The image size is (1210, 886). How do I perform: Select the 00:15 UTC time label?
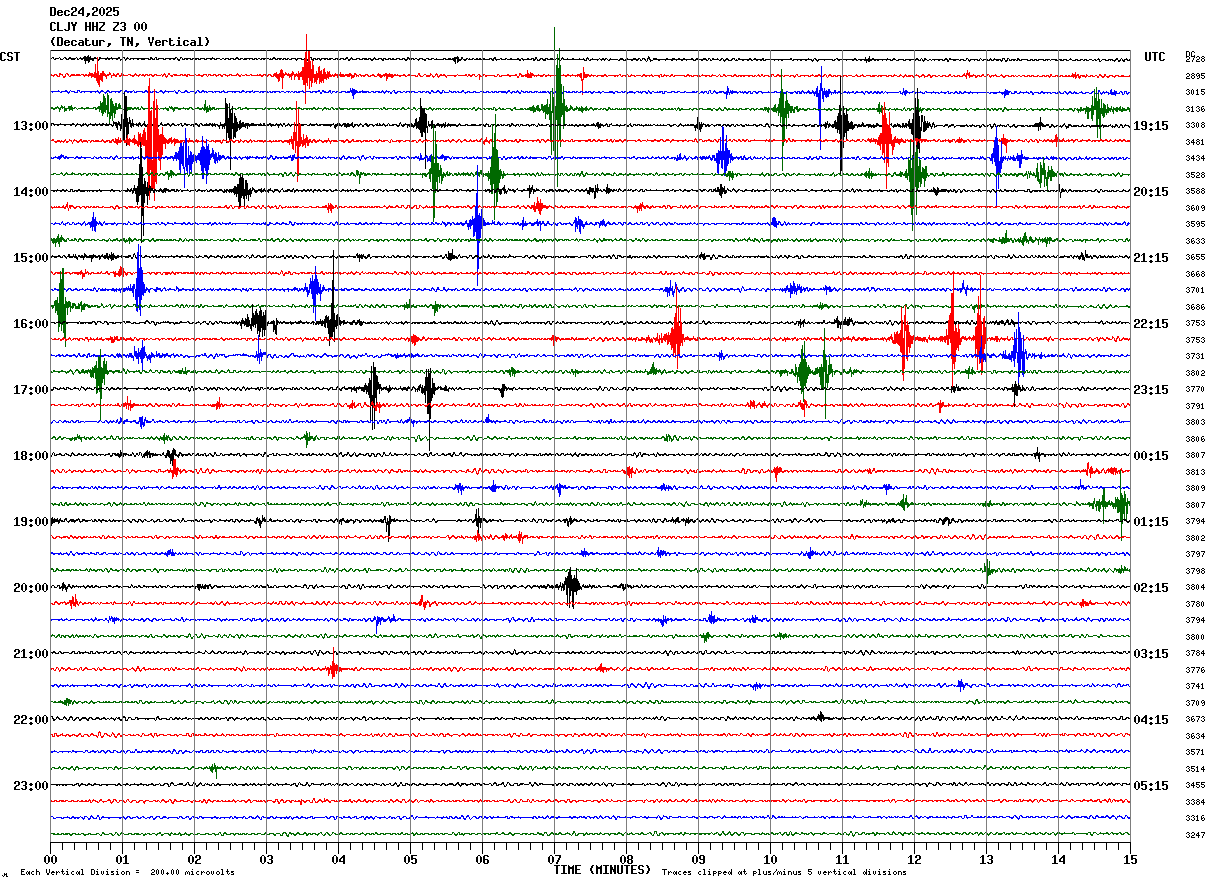1151,456
